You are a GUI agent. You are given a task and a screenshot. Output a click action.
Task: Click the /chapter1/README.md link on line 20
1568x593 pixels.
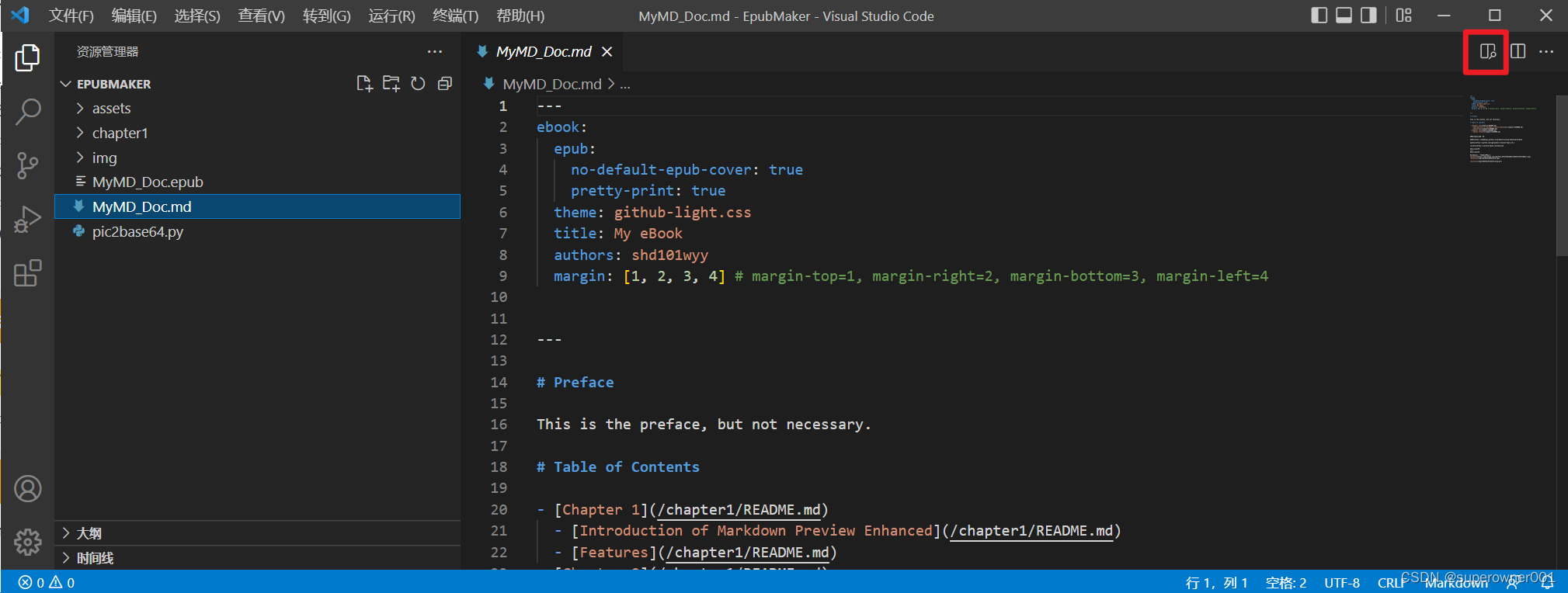click(x=739, y=510)
